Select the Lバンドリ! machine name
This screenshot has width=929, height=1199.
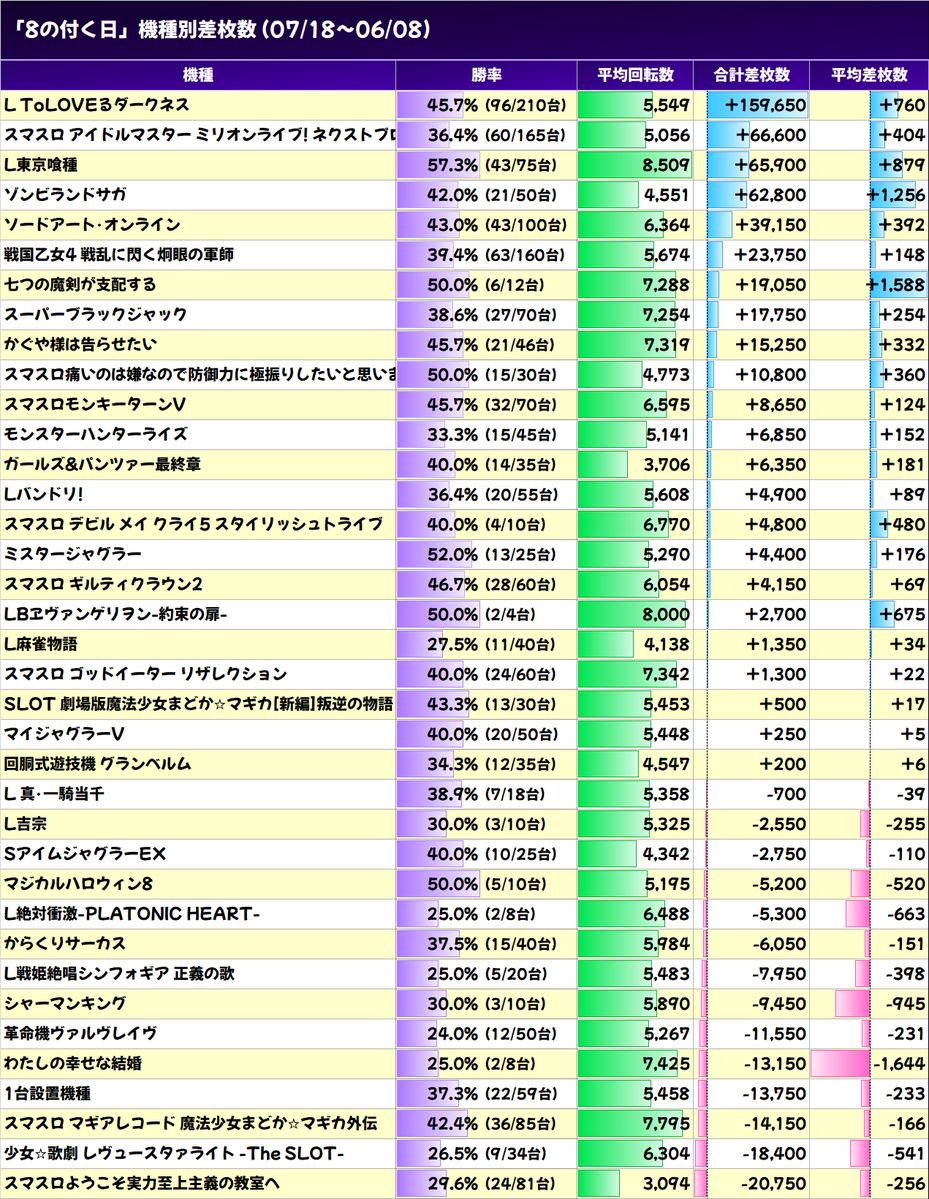44,494
